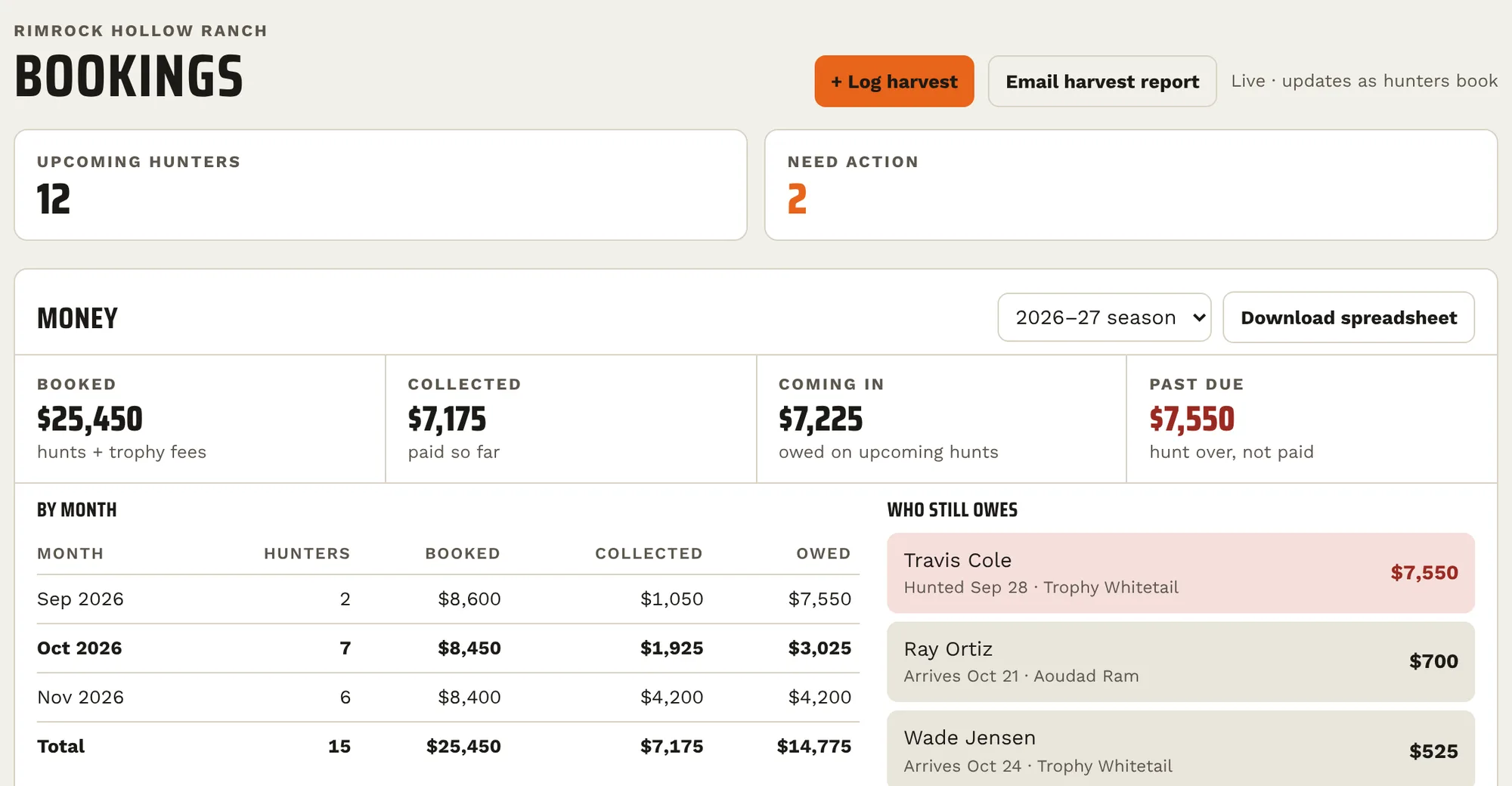Click total owed $14,775
The height and width of the screenshot is (786, 1512).
(814, 747)
